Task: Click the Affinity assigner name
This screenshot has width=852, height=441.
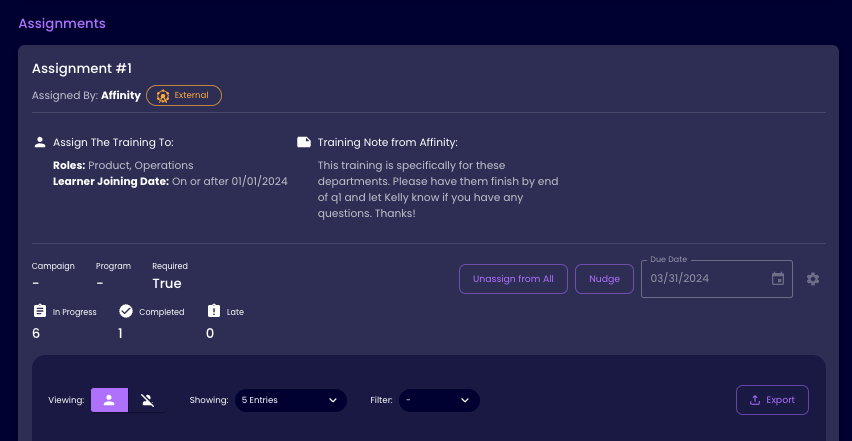Action: pyautogui.click(x=121, y=96)
